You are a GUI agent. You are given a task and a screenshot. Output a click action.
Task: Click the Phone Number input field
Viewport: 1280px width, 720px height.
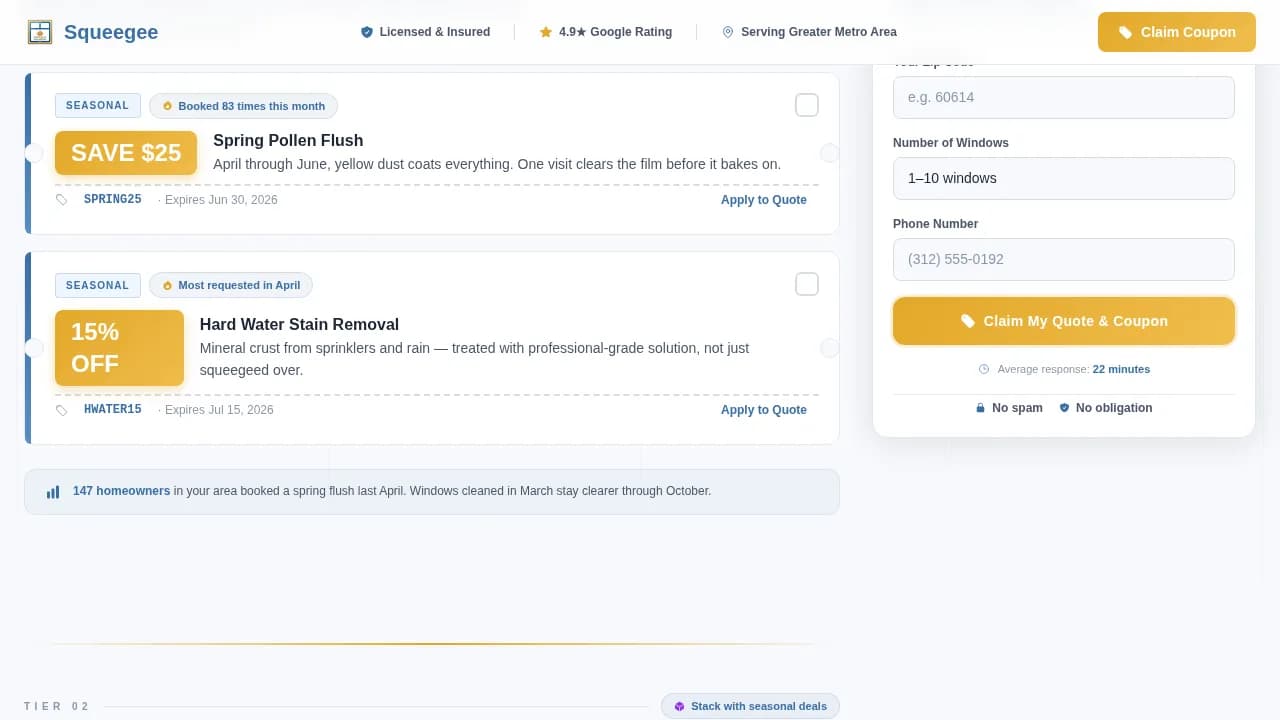1063,259
